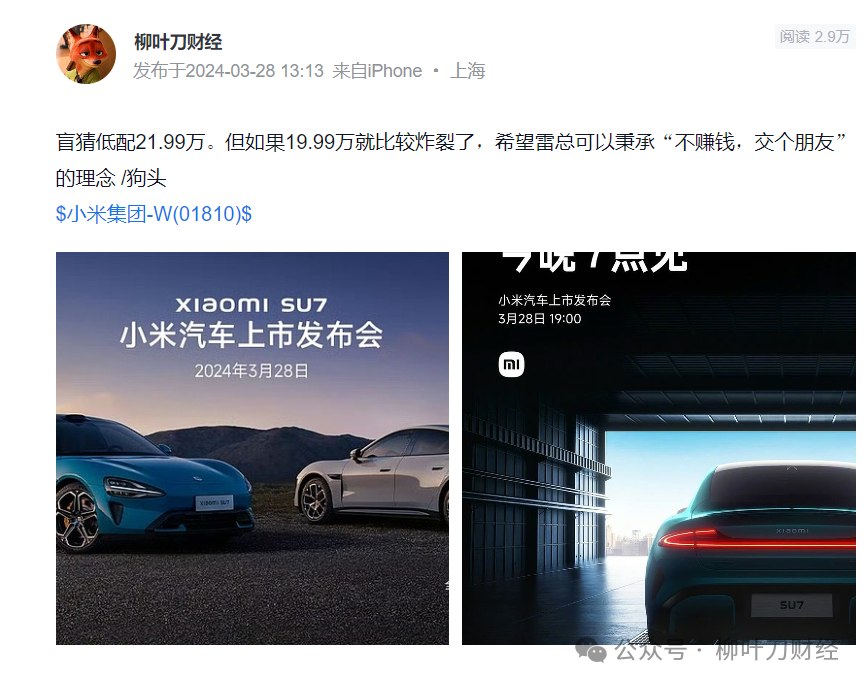The height and width of the screenshot is (684, 866).
Task: Click the 来自iPhone source label
Action: [377, 71]
